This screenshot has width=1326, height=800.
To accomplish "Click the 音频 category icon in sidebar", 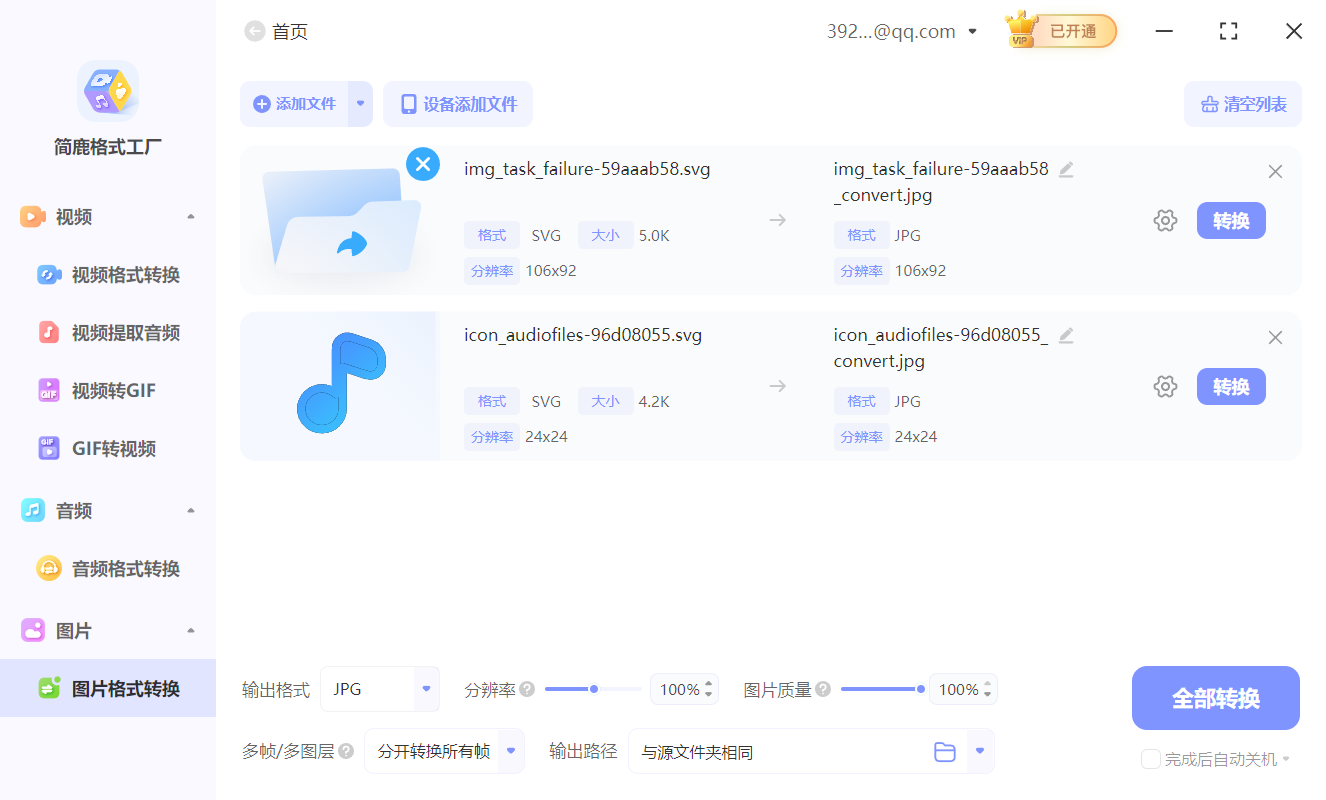I will click(33, 511).
